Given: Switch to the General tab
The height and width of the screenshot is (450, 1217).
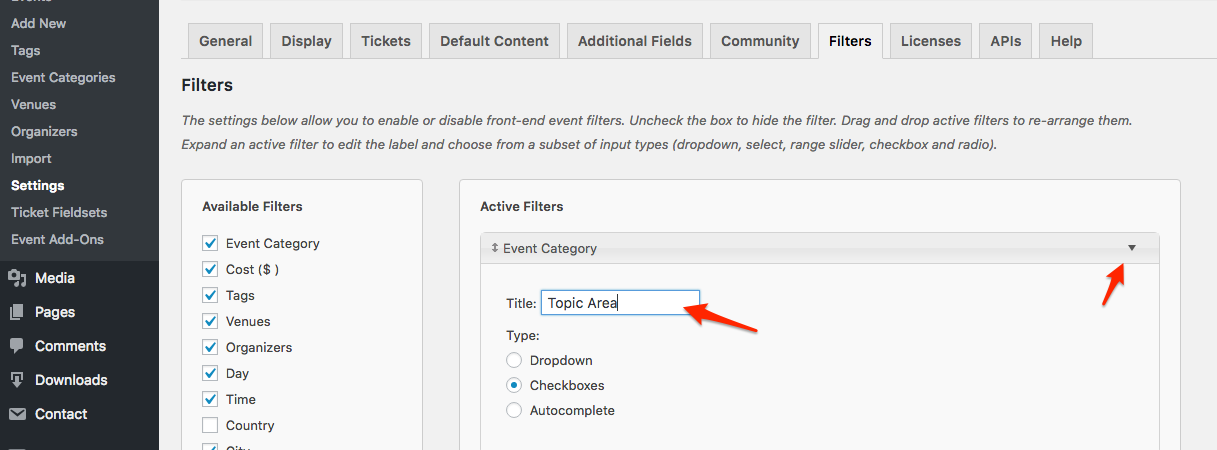Looking at the screenshot, I should [x=225, y=41].
